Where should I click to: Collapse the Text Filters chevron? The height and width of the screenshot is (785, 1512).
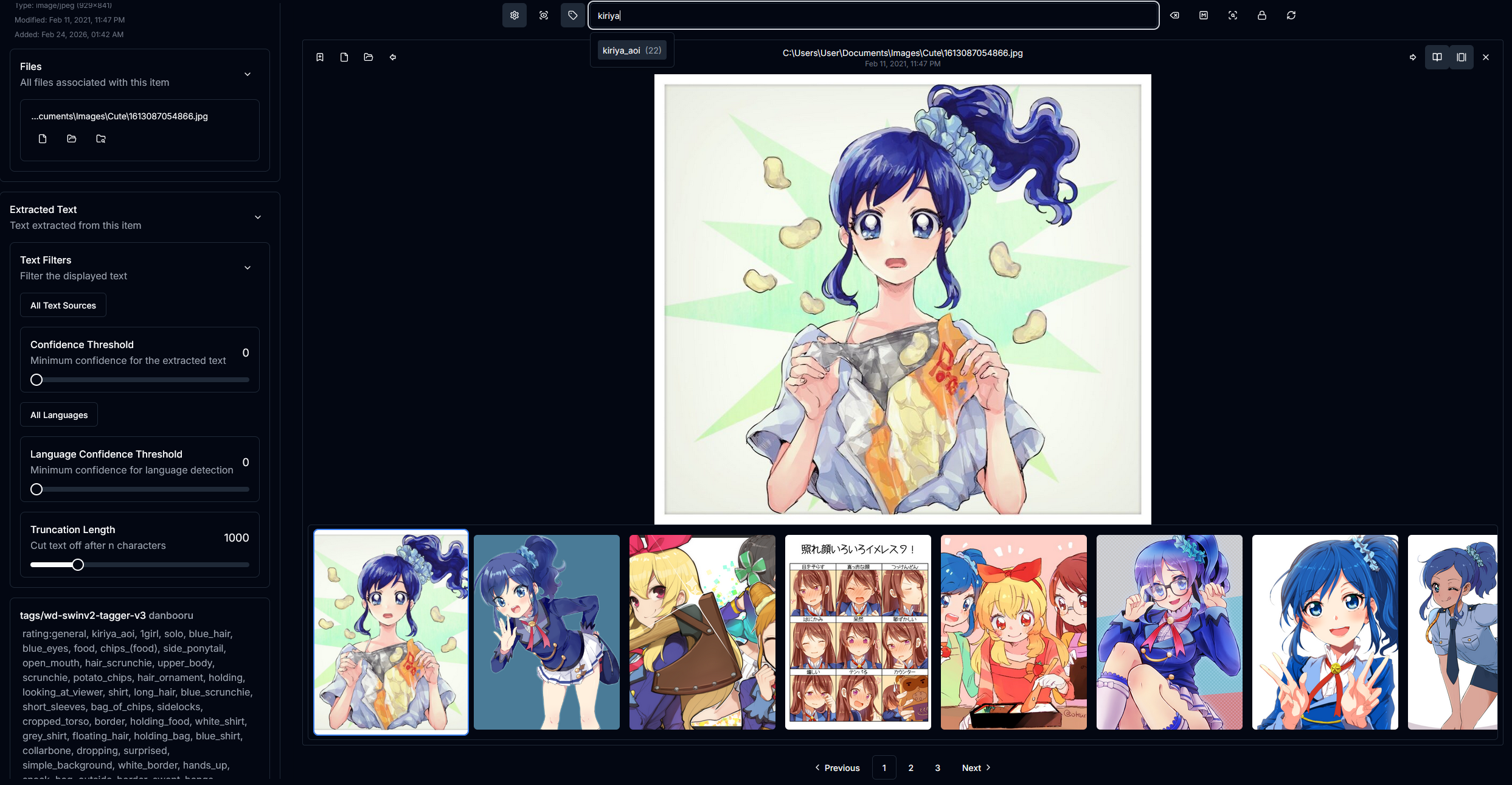(248, 268)
